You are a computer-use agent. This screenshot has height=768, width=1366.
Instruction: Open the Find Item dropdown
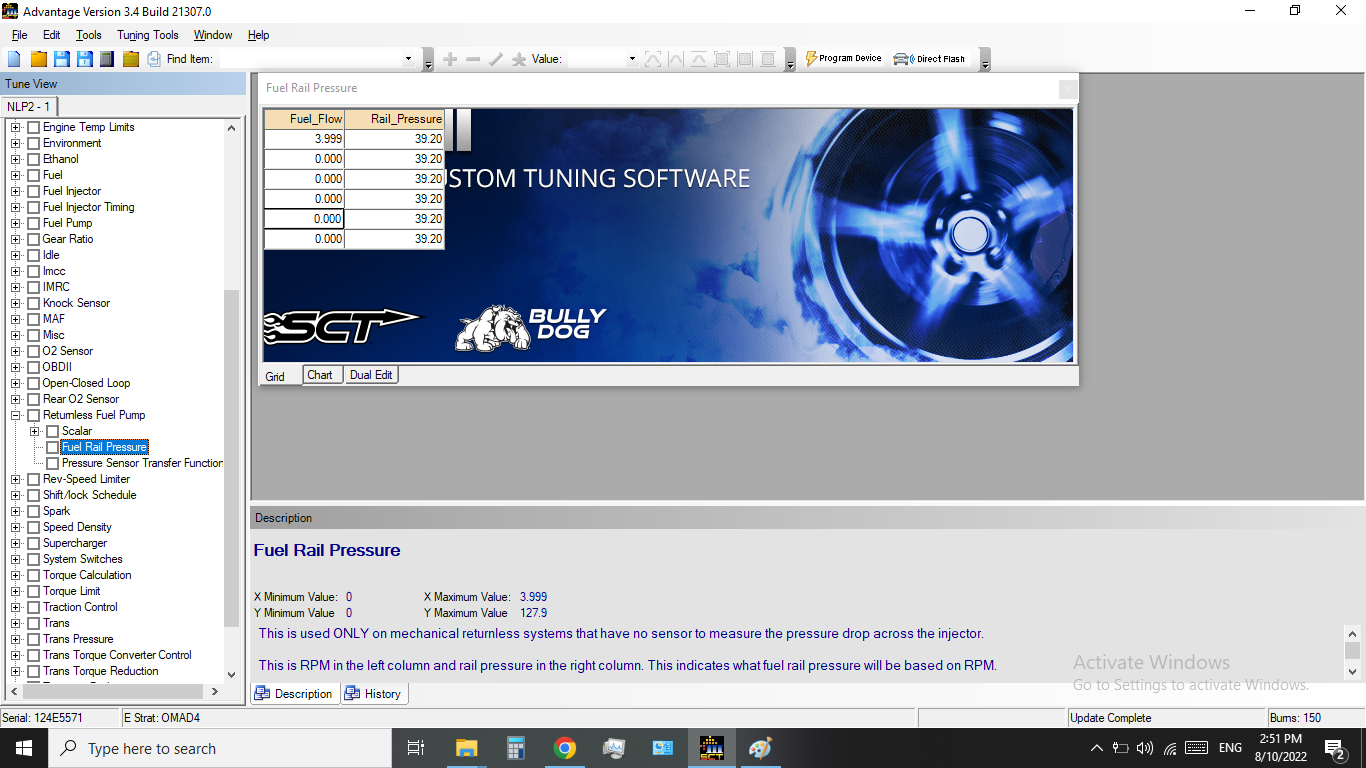point(408,59)
